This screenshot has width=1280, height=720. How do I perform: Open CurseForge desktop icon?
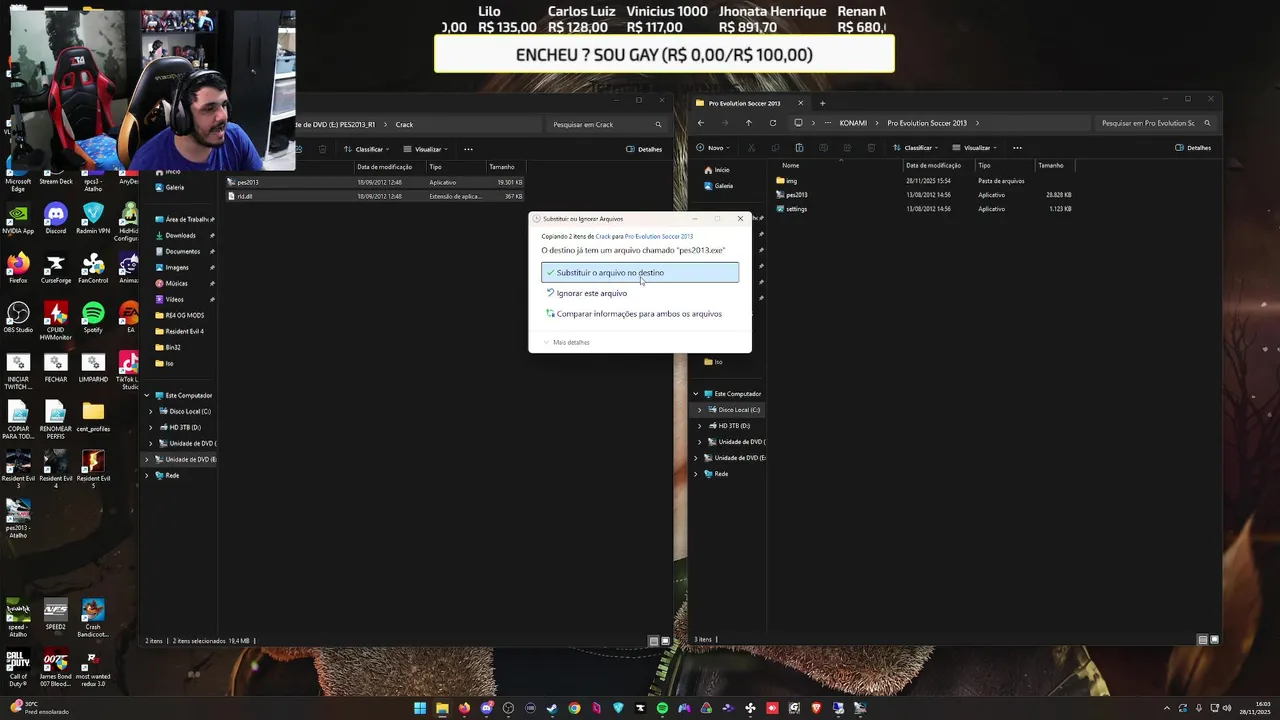[x=56, y=268]
